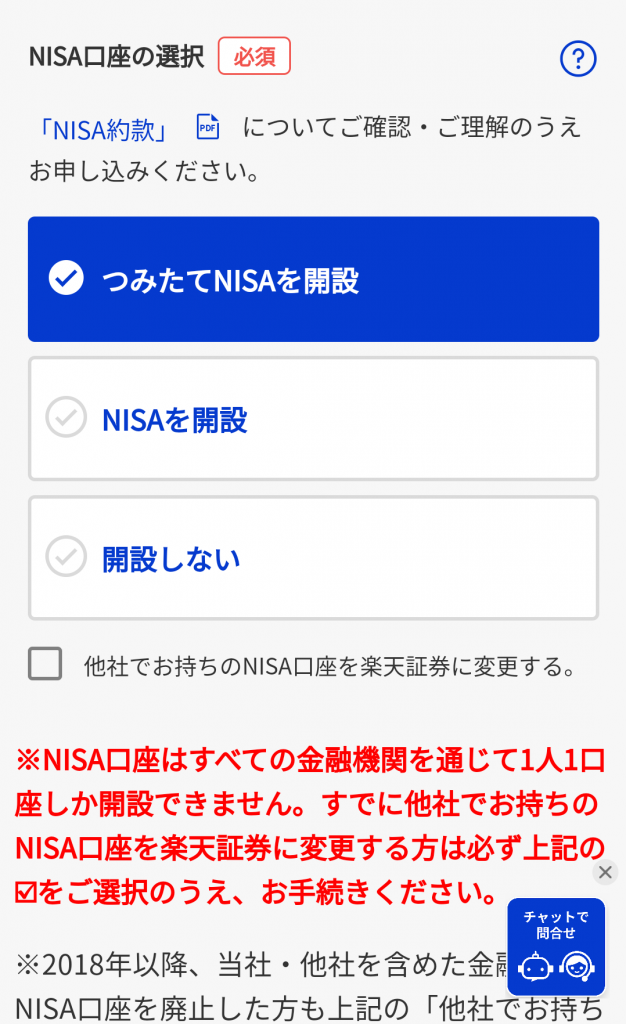Tick the checkbox for transferring another company's NISA
Image resolution: width=626 pixels, height=1024 pixels.
tap(45, 664)
